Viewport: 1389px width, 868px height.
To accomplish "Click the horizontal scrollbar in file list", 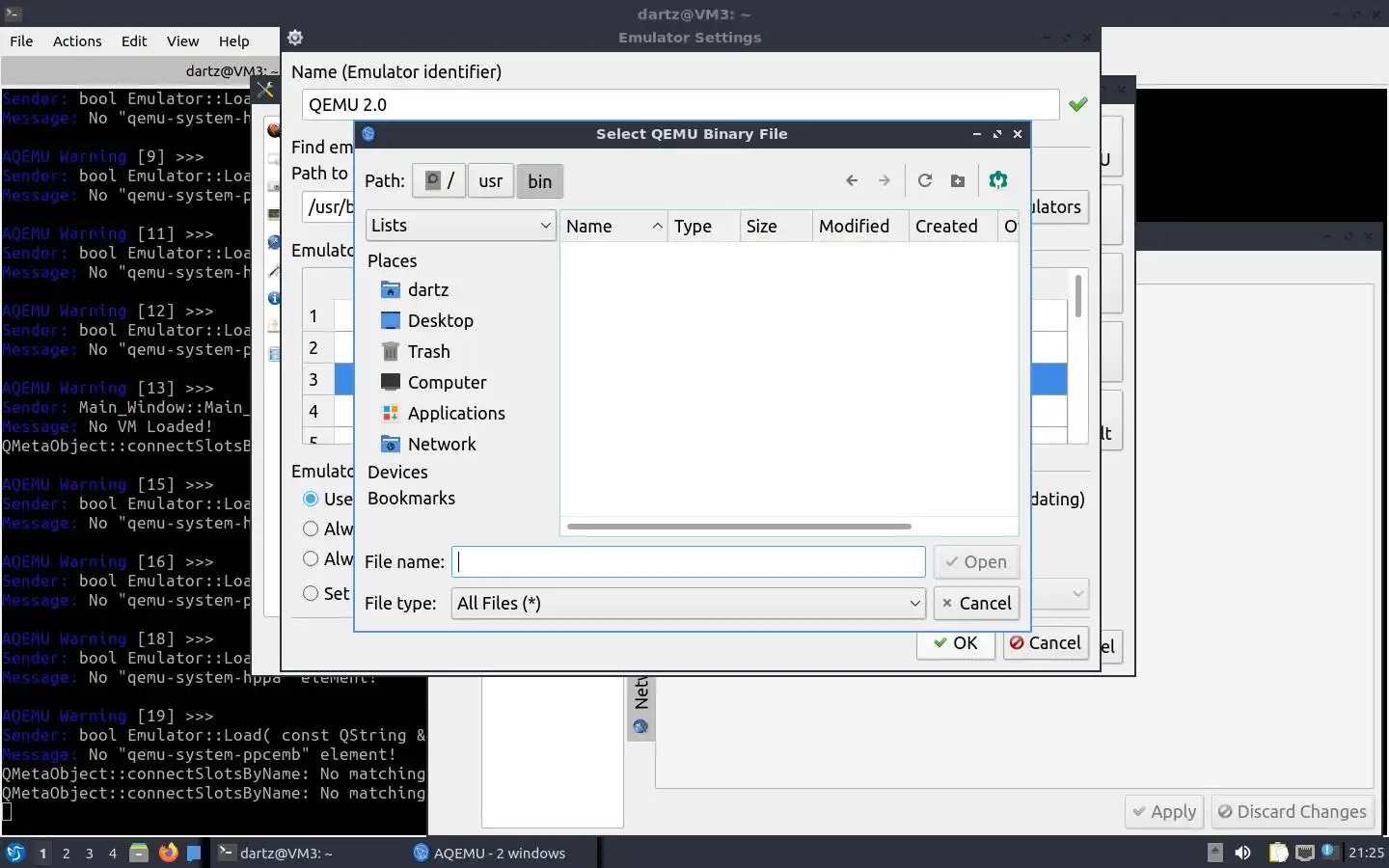I will point(740,527).
